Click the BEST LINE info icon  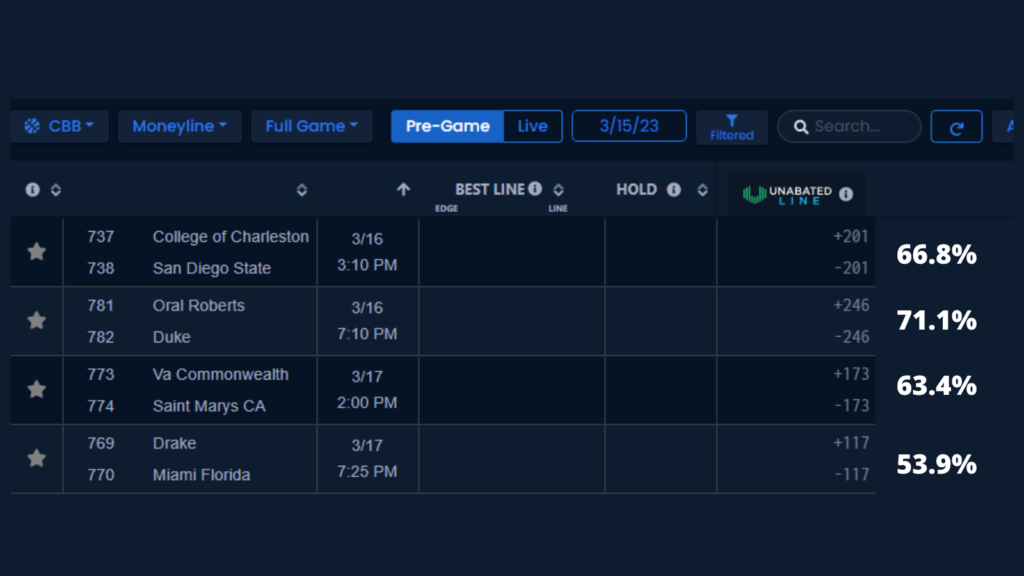(536, 189)
